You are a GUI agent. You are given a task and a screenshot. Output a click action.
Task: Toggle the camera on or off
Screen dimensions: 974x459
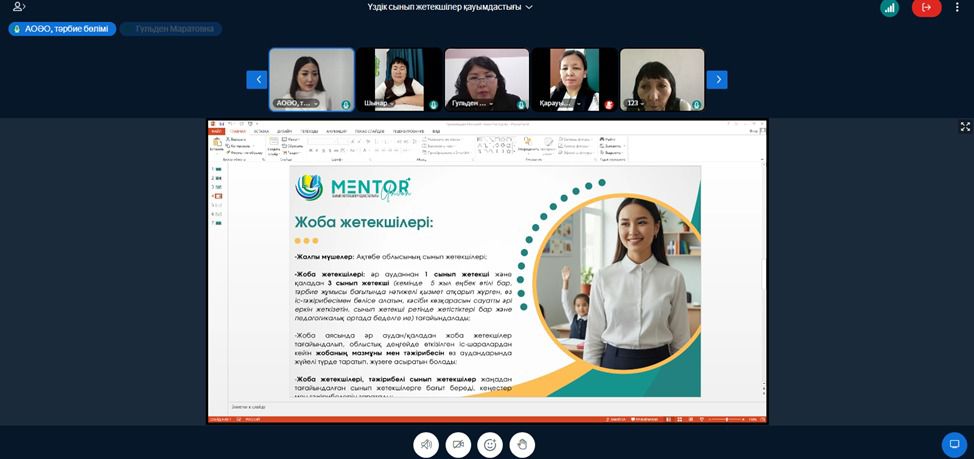pos(458,444)
